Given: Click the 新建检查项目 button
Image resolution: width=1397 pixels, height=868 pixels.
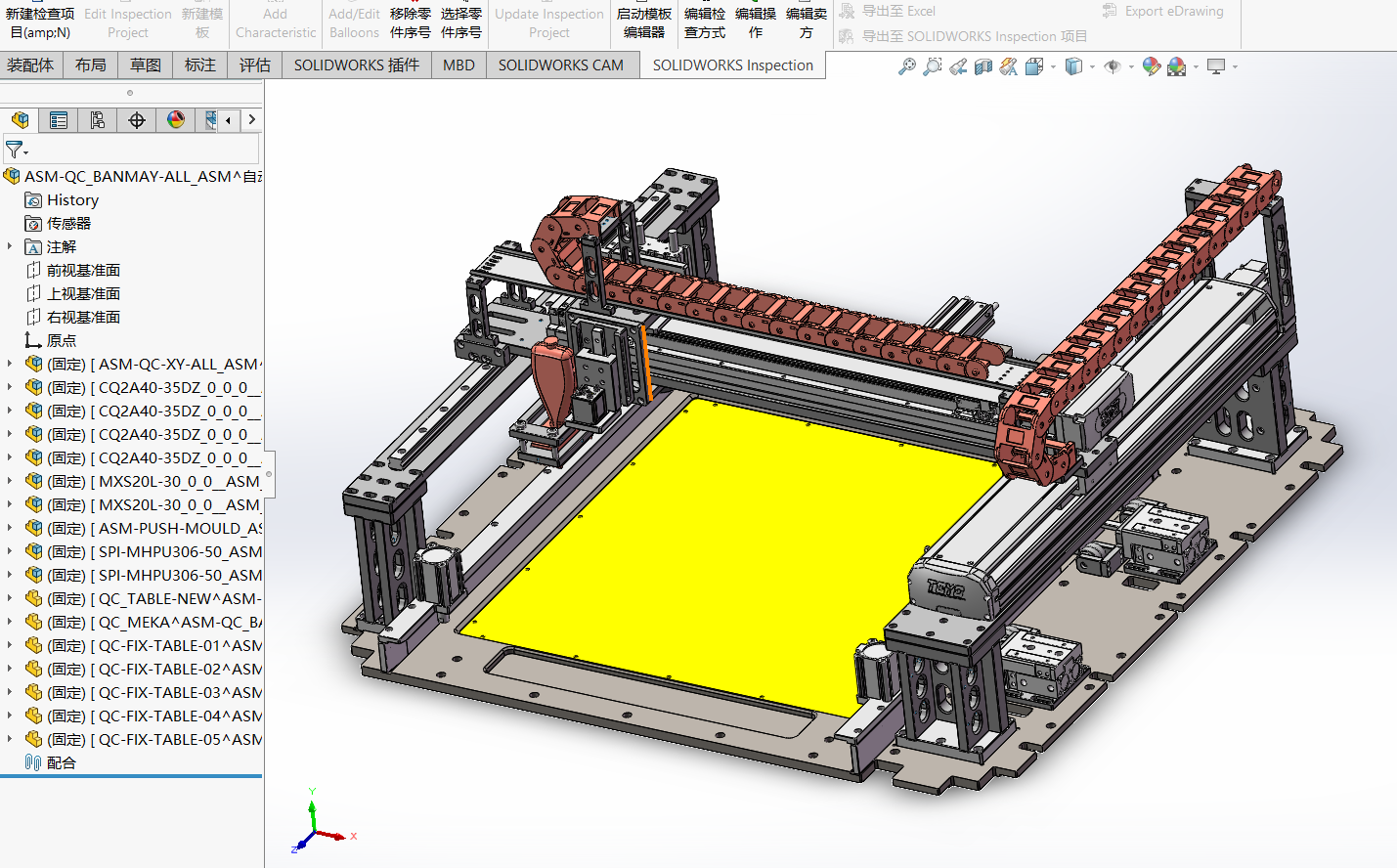Looking at the screenshot, I should coord(40,22).
